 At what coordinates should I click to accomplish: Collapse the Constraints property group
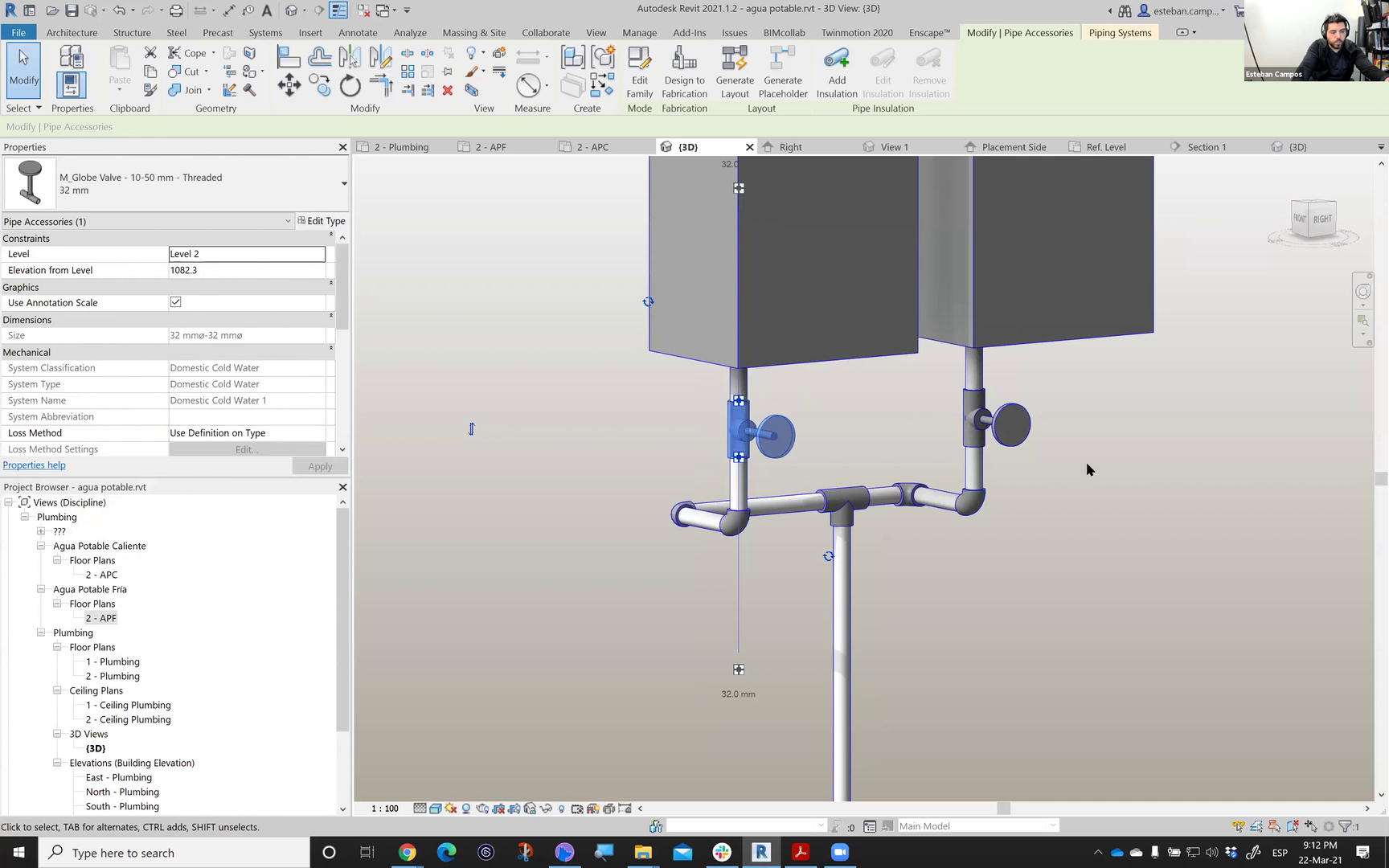(x=331, y=236)
